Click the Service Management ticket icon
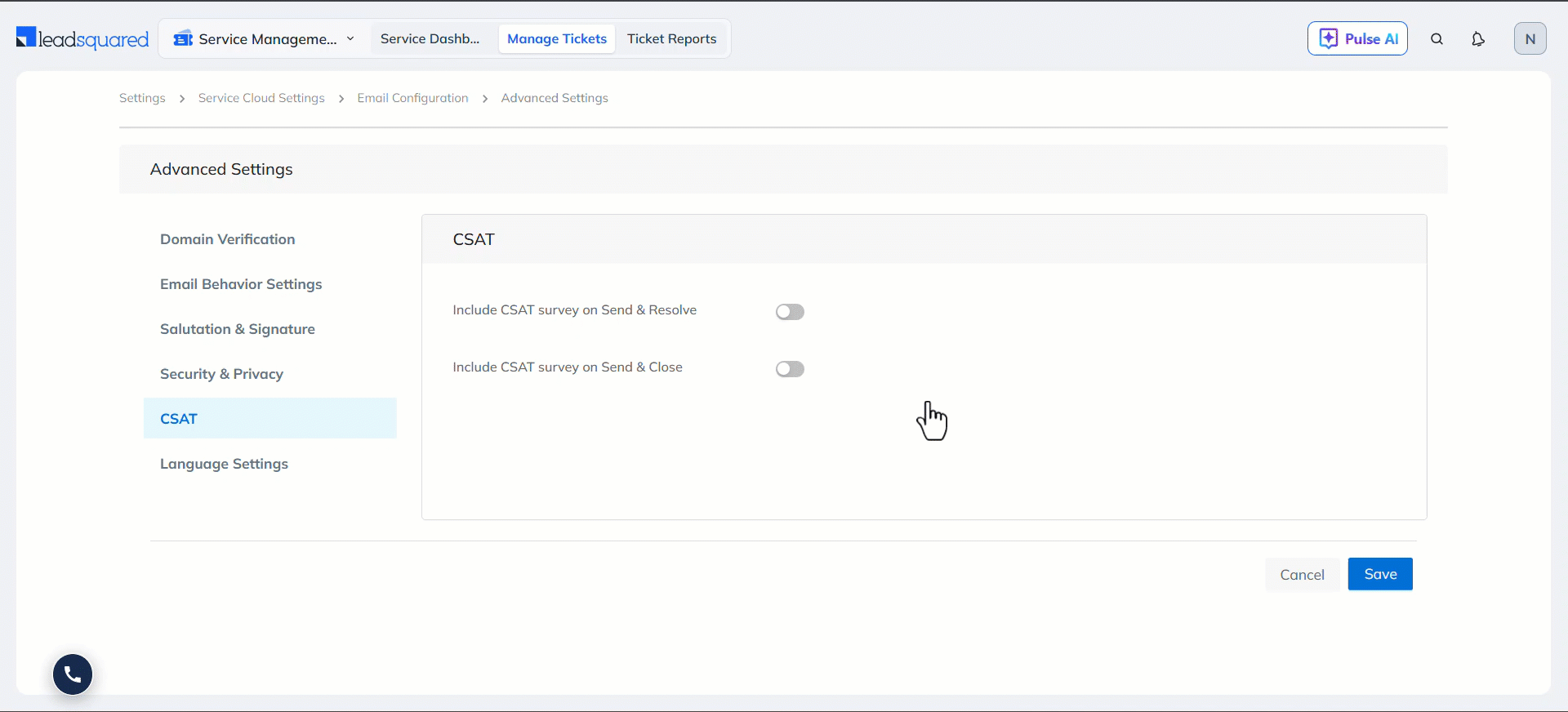The width and height of the screenshot is (1568, 712). click(183, 38)
